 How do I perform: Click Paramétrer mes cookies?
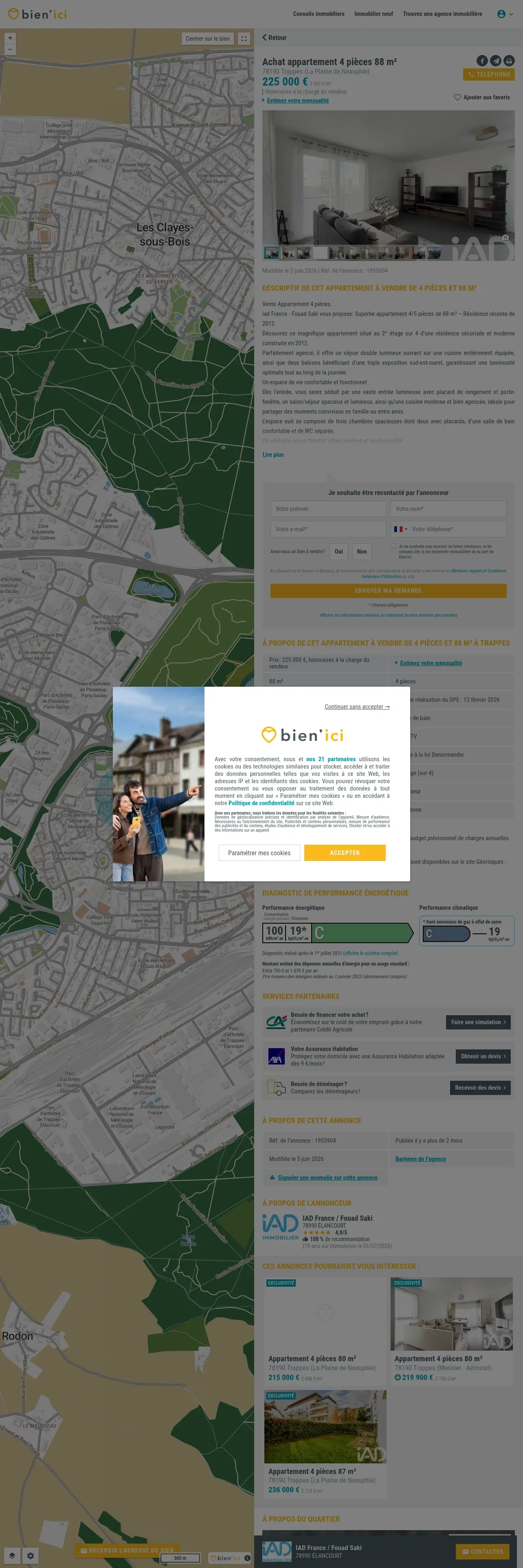pos(259,853)
